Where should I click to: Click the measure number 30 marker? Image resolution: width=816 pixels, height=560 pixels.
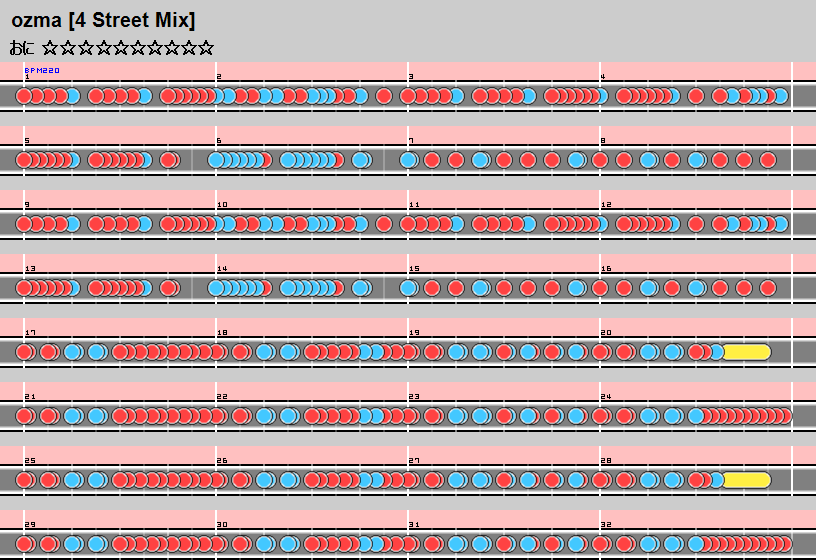pos(222,525)
